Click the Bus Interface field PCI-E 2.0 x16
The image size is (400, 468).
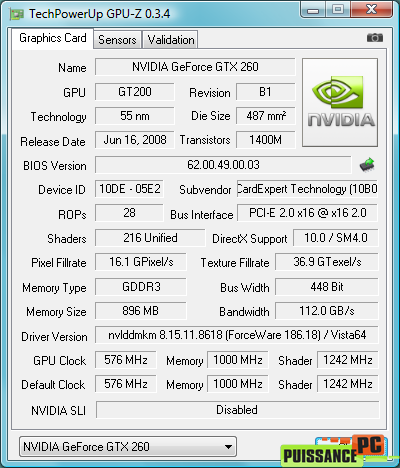click(x=307, y=213)
